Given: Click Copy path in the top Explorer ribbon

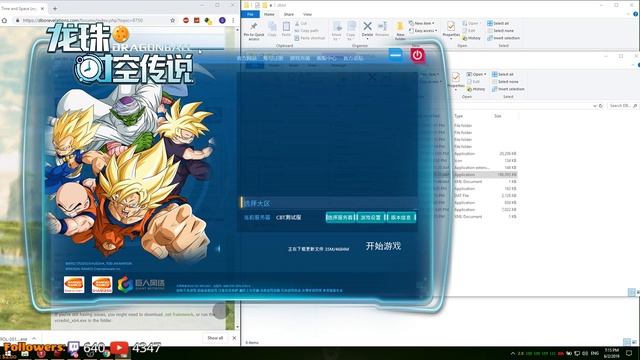Looking at the screenshot, I should 307,31.
